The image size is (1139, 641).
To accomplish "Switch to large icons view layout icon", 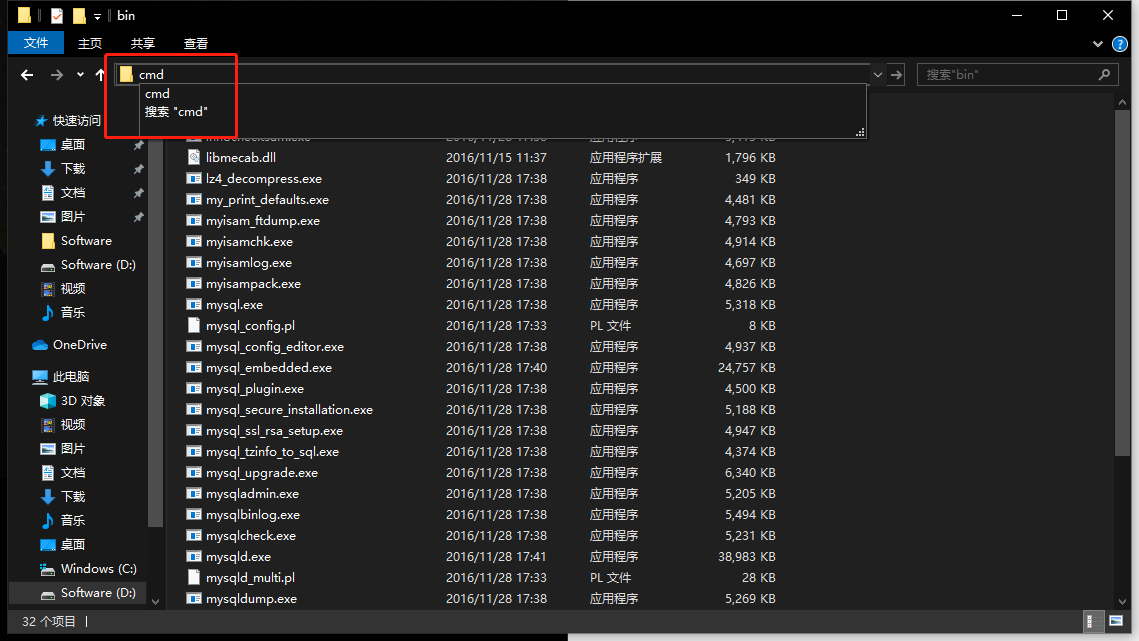I will click(x=1116, y=621).
